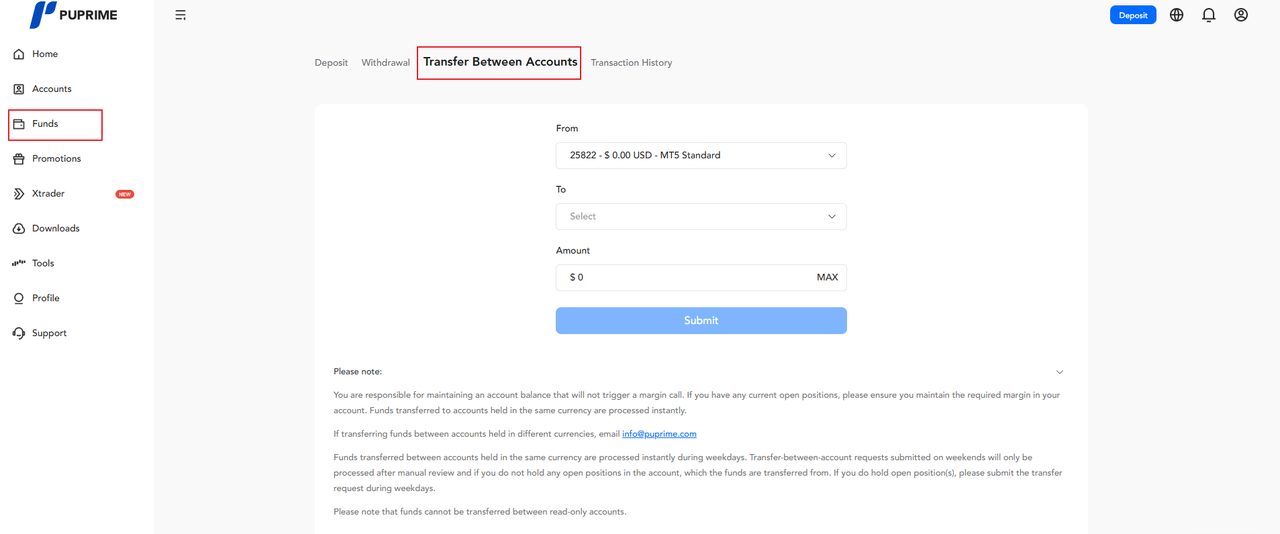Viewport: 1280px width, 534px height.
Task: Click MAX in the Amount field
Action: (827, 277)
